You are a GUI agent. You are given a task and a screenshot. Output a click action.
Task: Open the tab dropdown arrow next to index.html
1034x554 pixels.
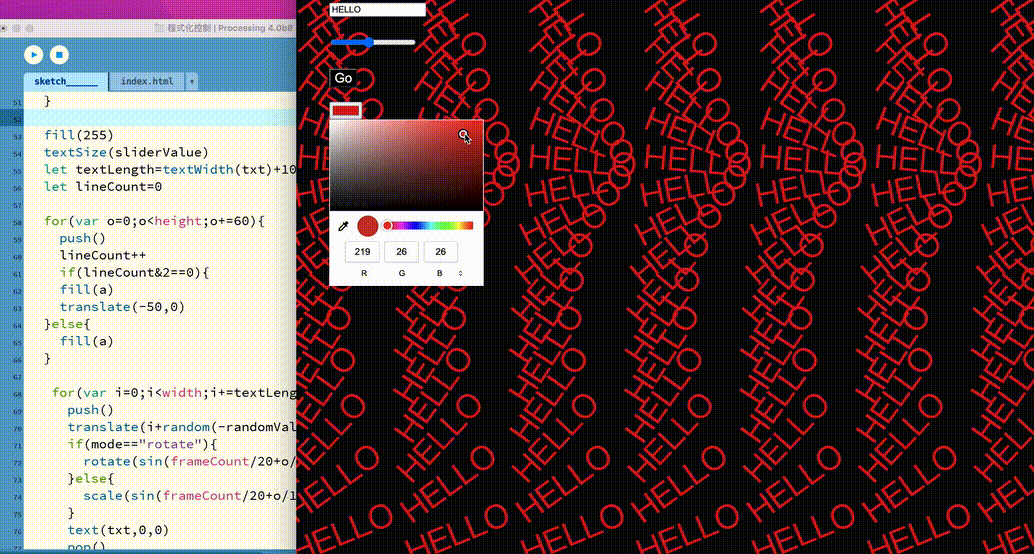point(192,82)
